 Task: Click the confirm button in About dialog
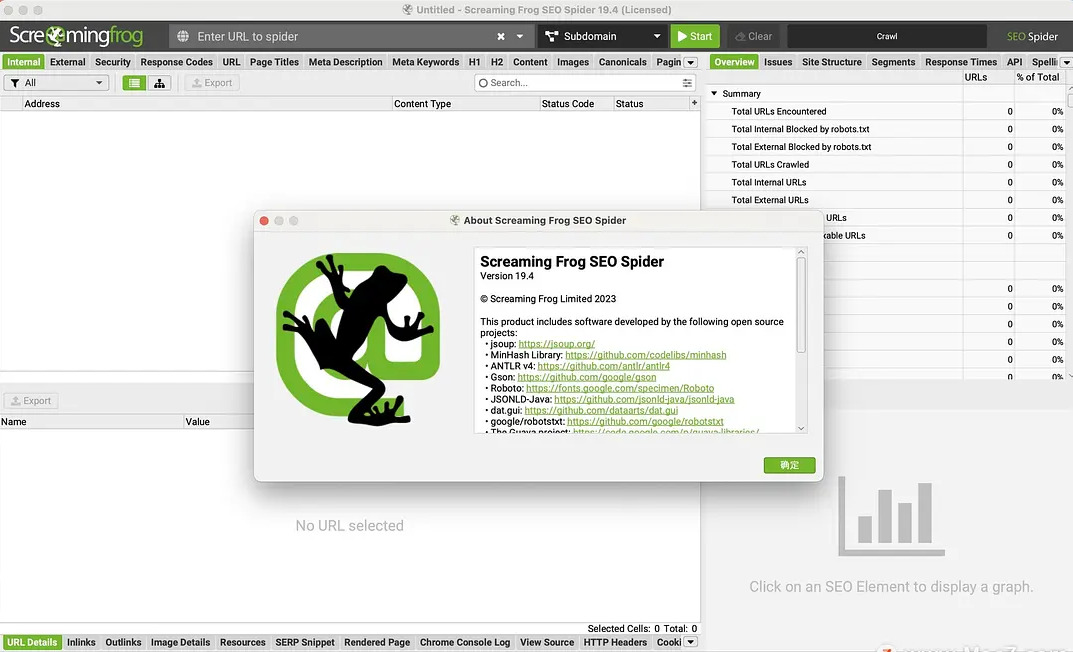(789, 465)
